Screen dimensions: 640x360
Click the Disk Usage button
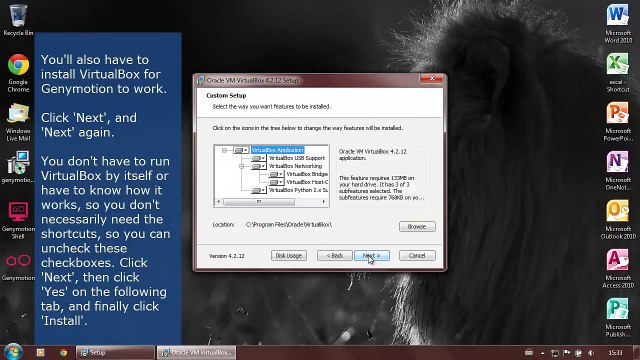(289, 256)
